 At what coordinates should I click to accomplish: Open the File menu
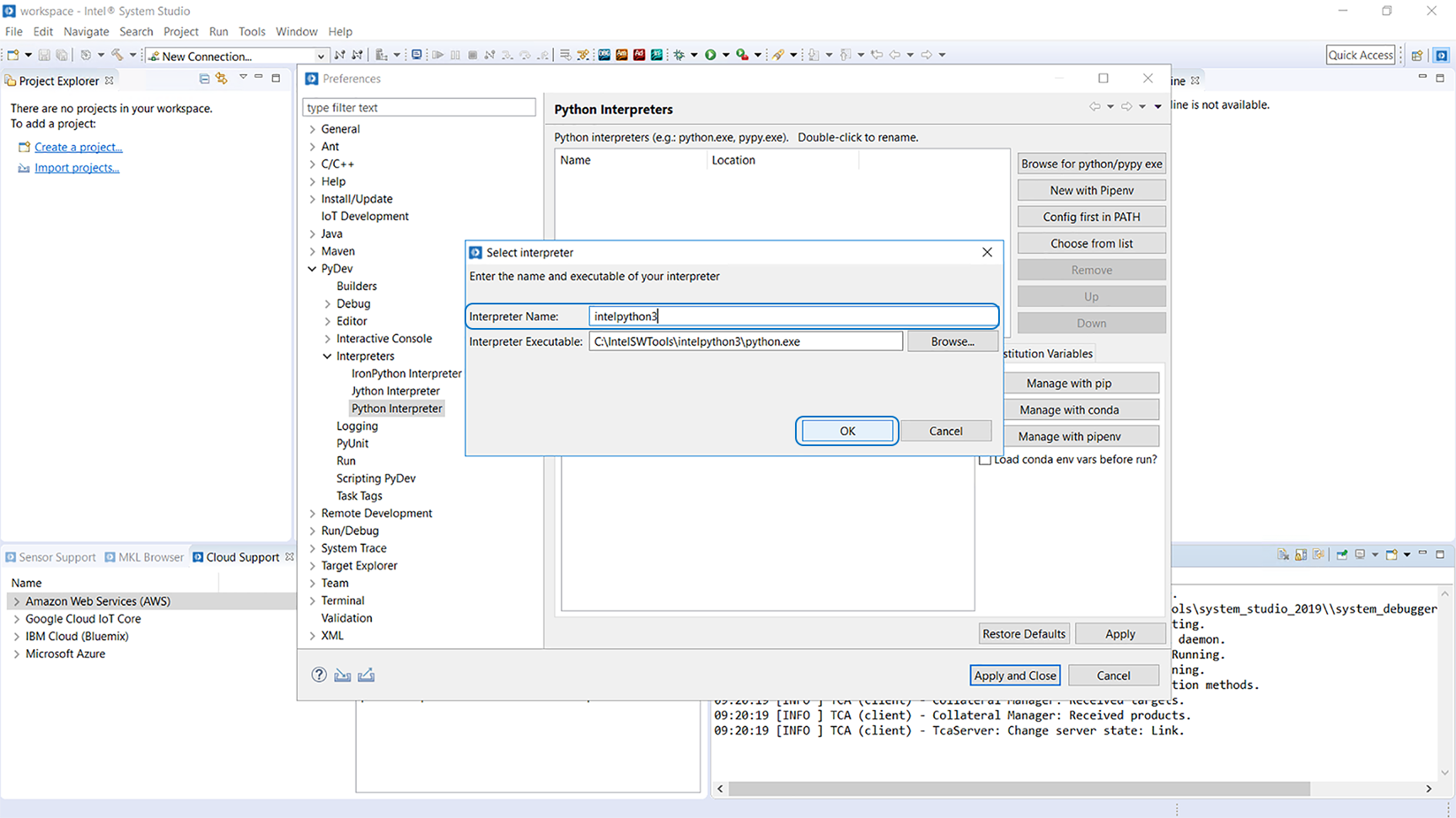tap(13, 31)
